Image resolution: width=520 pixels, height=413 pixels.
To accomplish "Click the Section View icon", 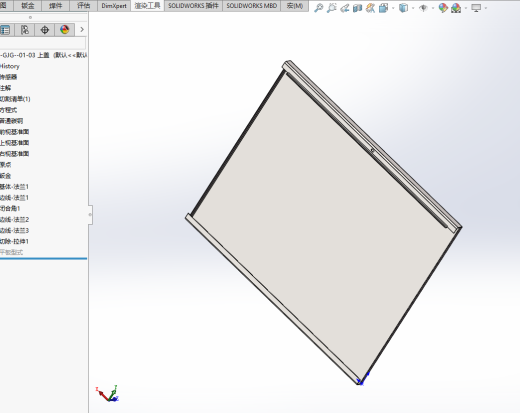I will [x=357, y=8].
